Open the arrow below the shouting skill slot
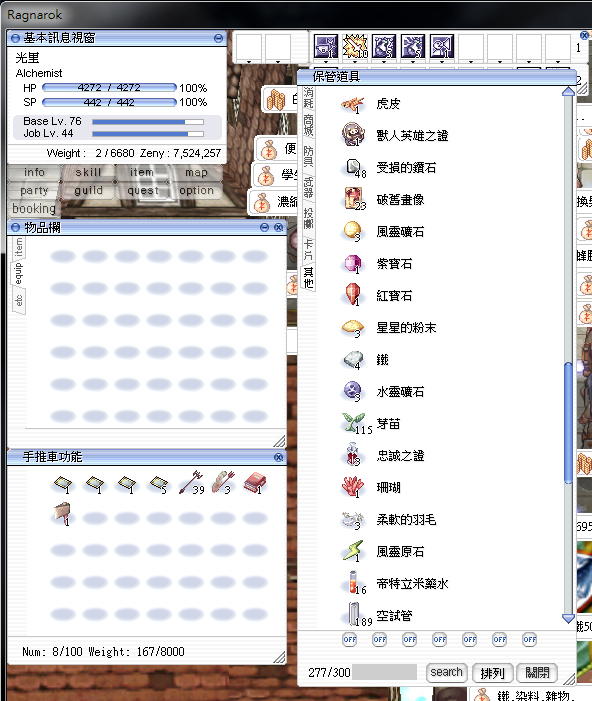 [x=442, y=62]
